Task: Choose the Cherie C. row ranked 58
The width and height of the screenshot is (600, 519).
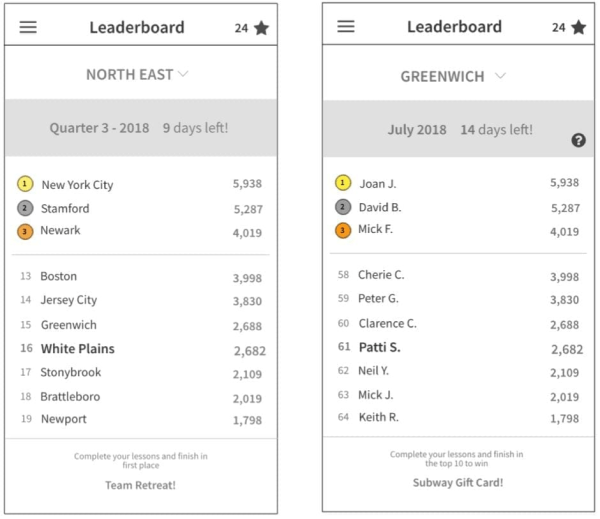Action: point(460,275)
